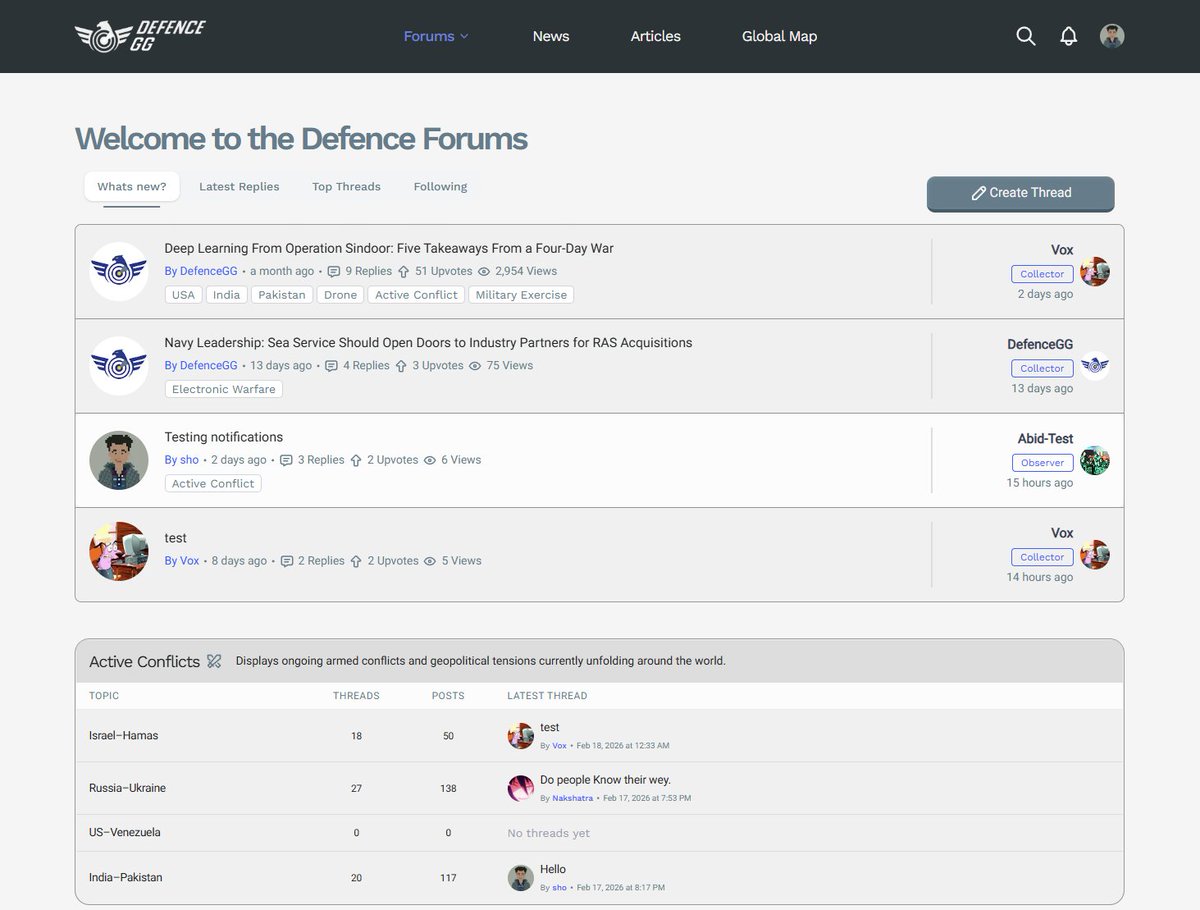Click the Collector badge under DefenceGG
This screenshot has height=910, width=1200.
(x=1042, y=368)
